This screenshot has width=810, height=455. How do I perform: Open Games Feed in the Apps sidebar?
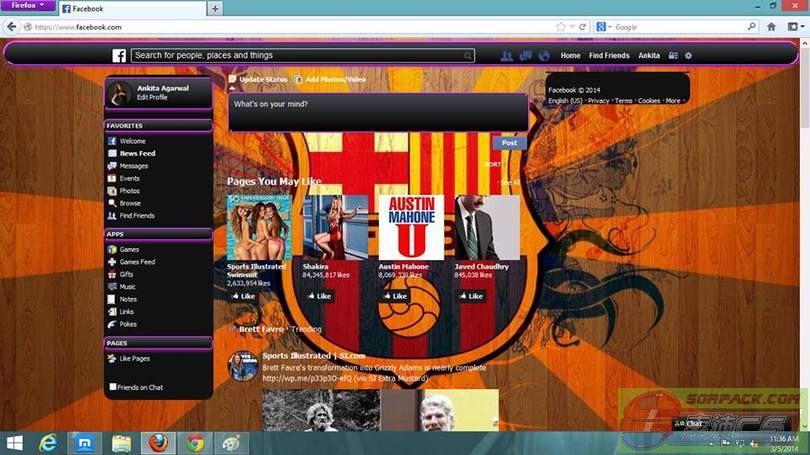pos(137,262)
